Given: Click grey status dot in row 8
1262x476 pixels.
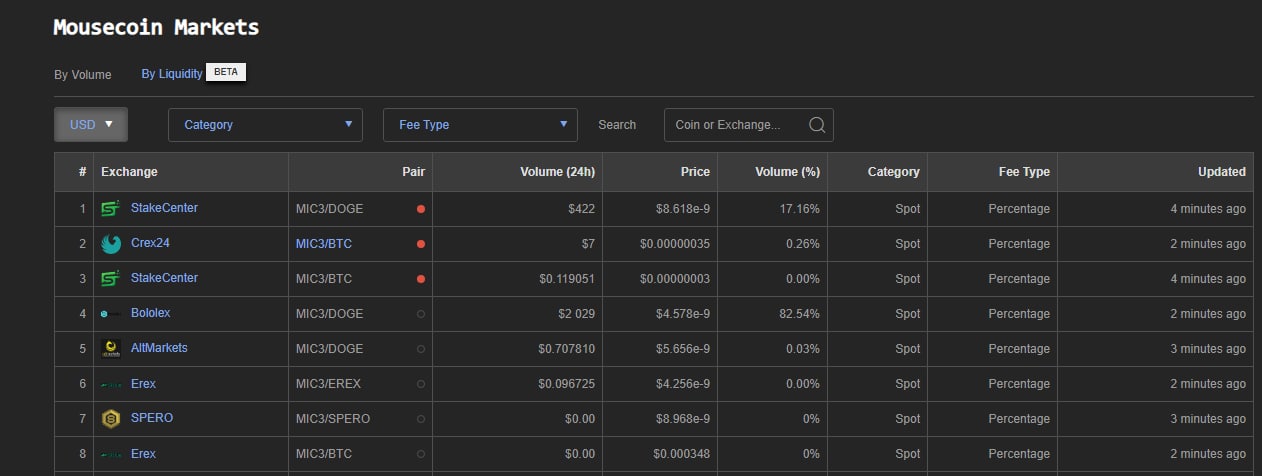Looking at the screenshot, I should pyautogui.click(x=421, y=454).
